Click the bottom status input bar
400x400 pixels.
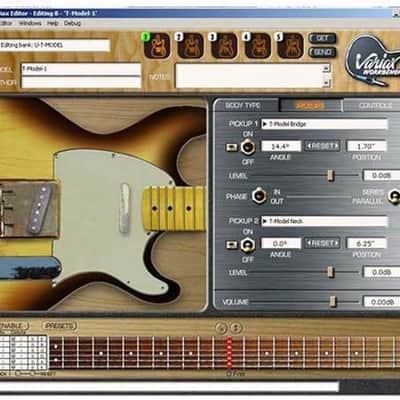pos(169,387)
